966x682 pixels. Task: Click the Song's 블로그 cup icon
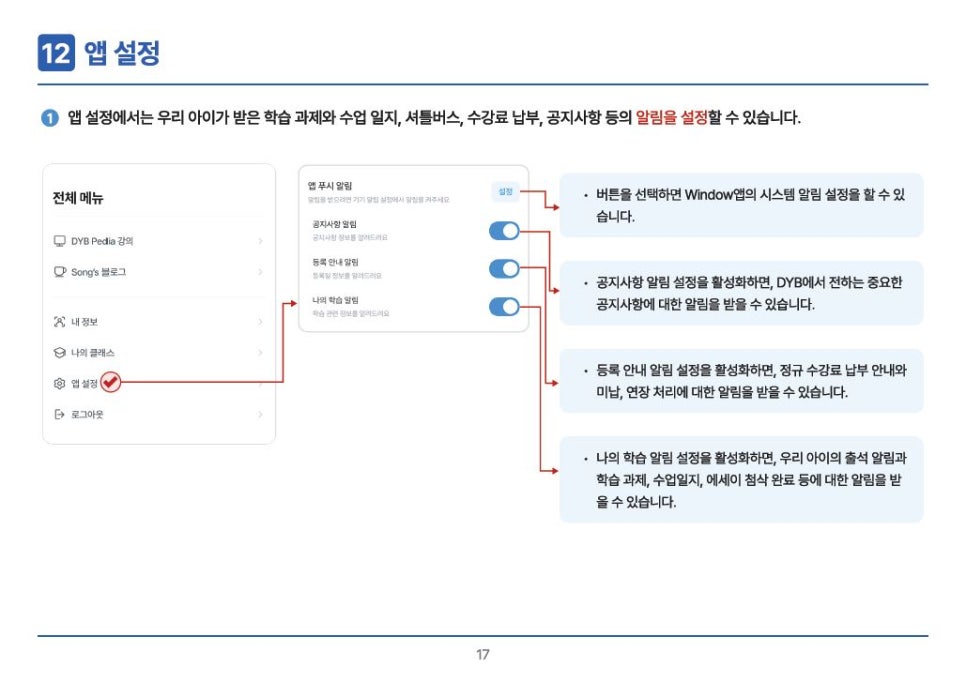[x=59, y=271]
